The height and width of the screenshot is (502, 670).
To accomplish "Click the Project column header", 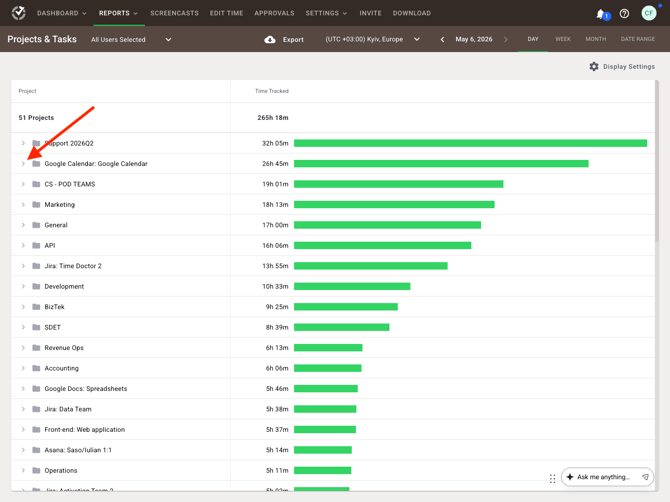I will tap(27, 91).
